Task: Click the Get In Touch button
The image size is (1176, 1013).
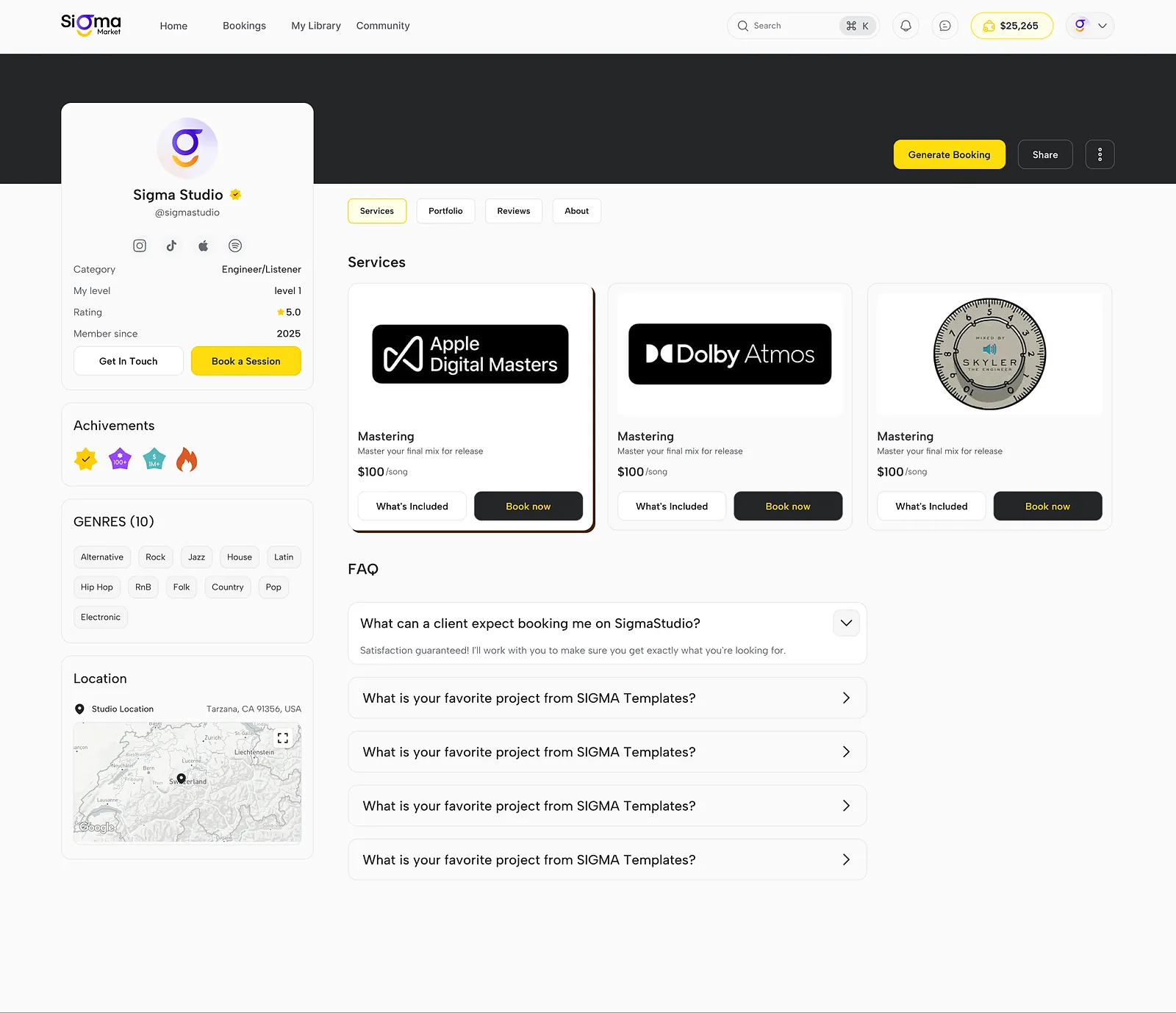Action: [129, 361]
